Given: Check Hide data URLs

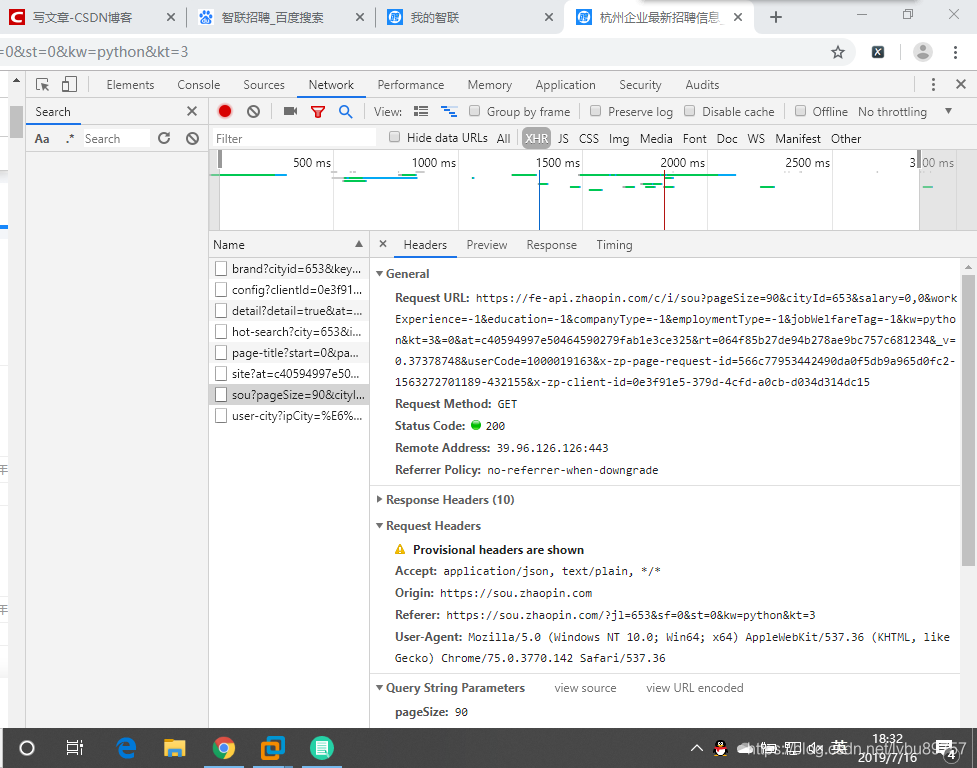Looking at the screenshot, I should [394, 137].
